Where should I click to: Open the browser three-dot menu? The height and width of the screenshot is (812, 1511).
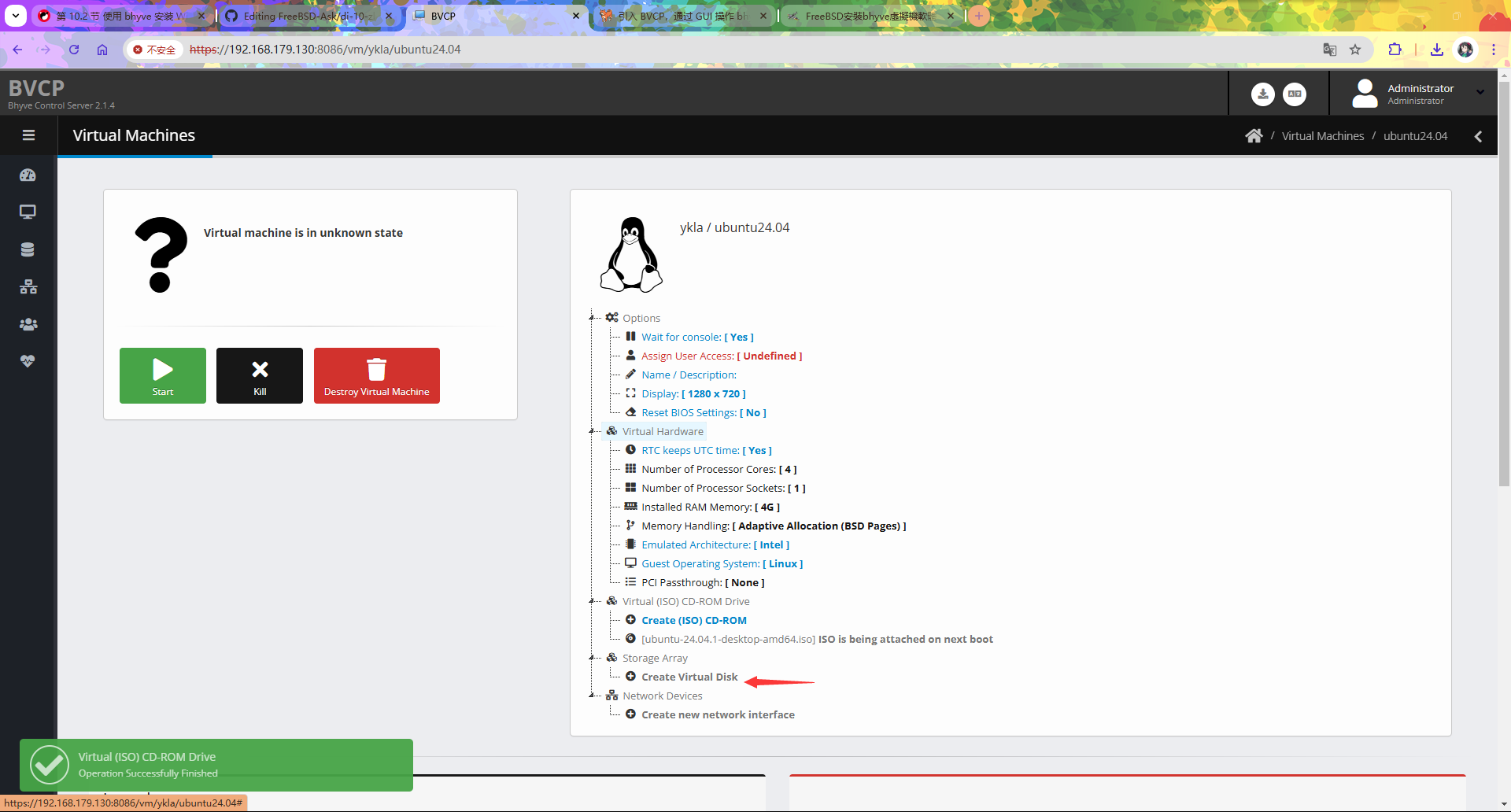pos(1494,50)
